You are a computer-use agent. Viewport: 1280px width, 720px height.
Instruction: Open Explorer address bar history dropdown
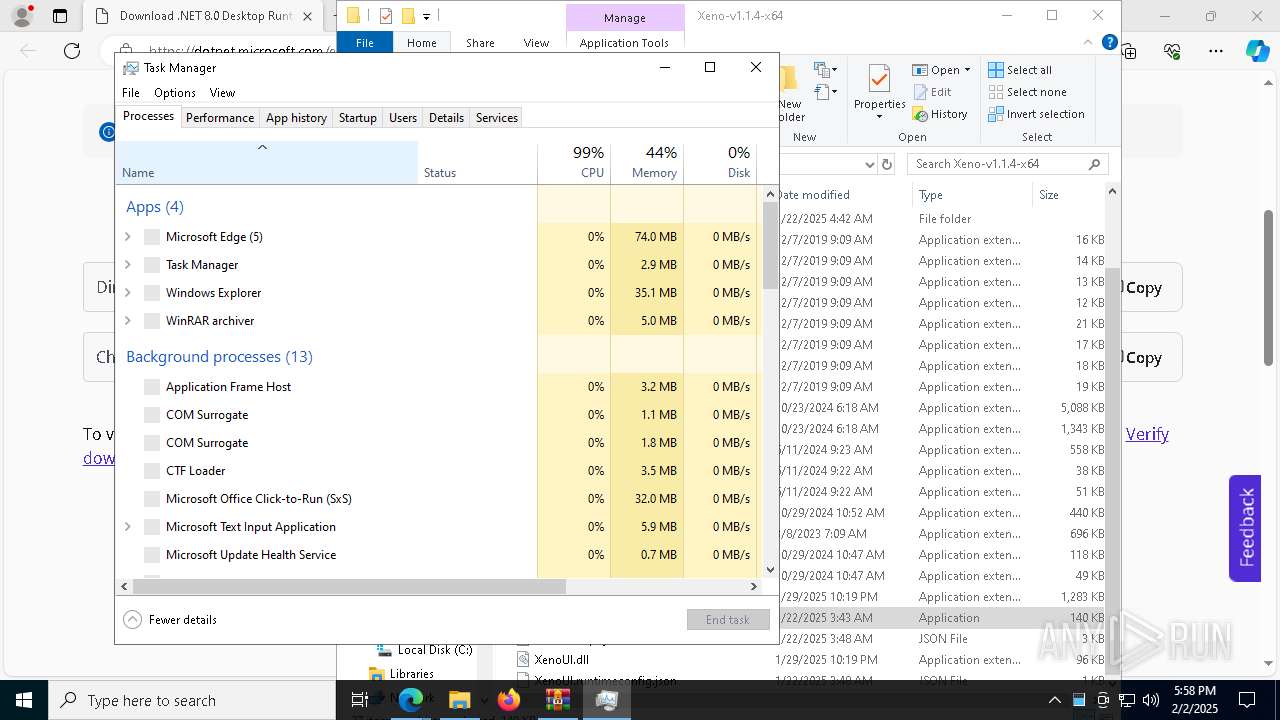pyautogui.click(x=869, y=164)
